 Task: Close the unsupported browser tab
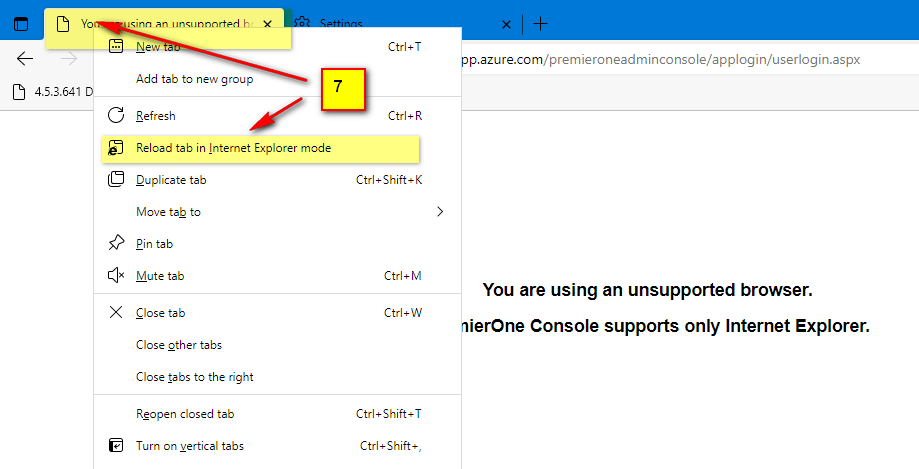(267, 24)
